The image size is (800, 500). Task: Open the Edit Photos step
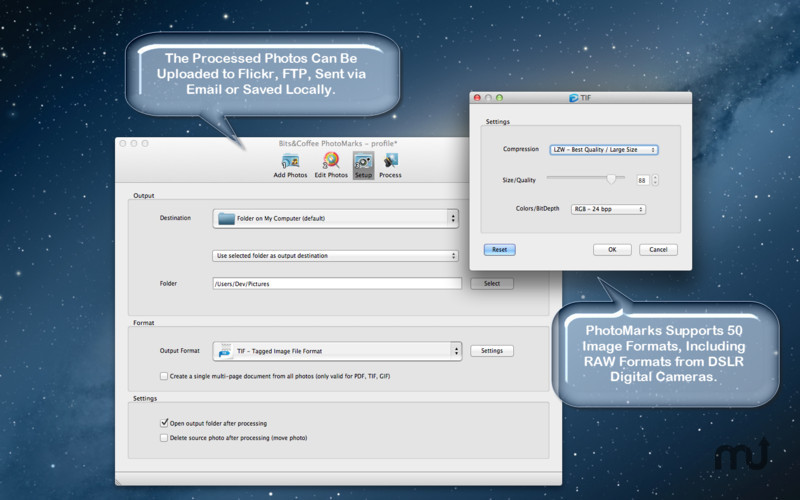(331, 166)
